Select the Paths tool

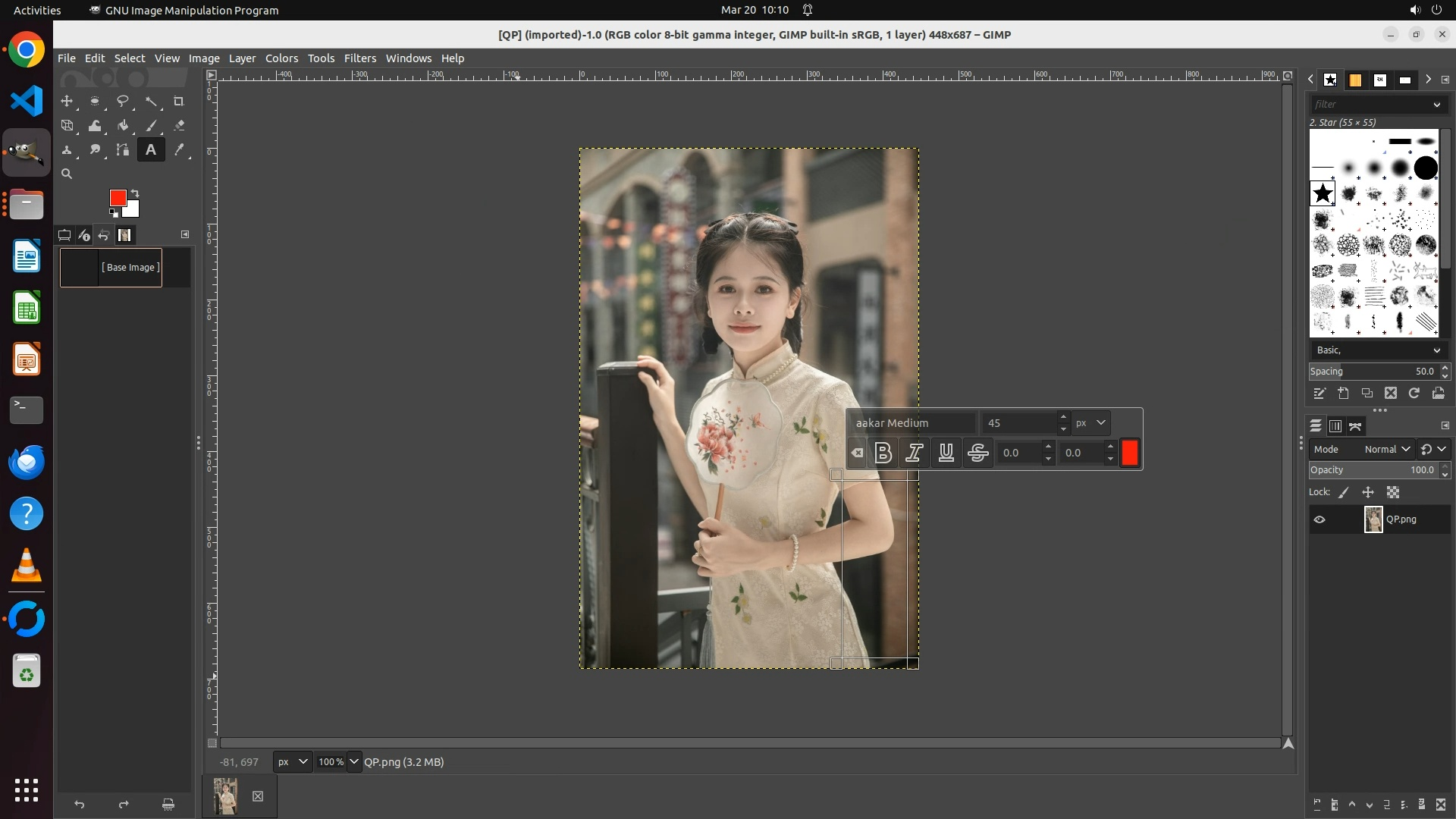coord(123,150)
